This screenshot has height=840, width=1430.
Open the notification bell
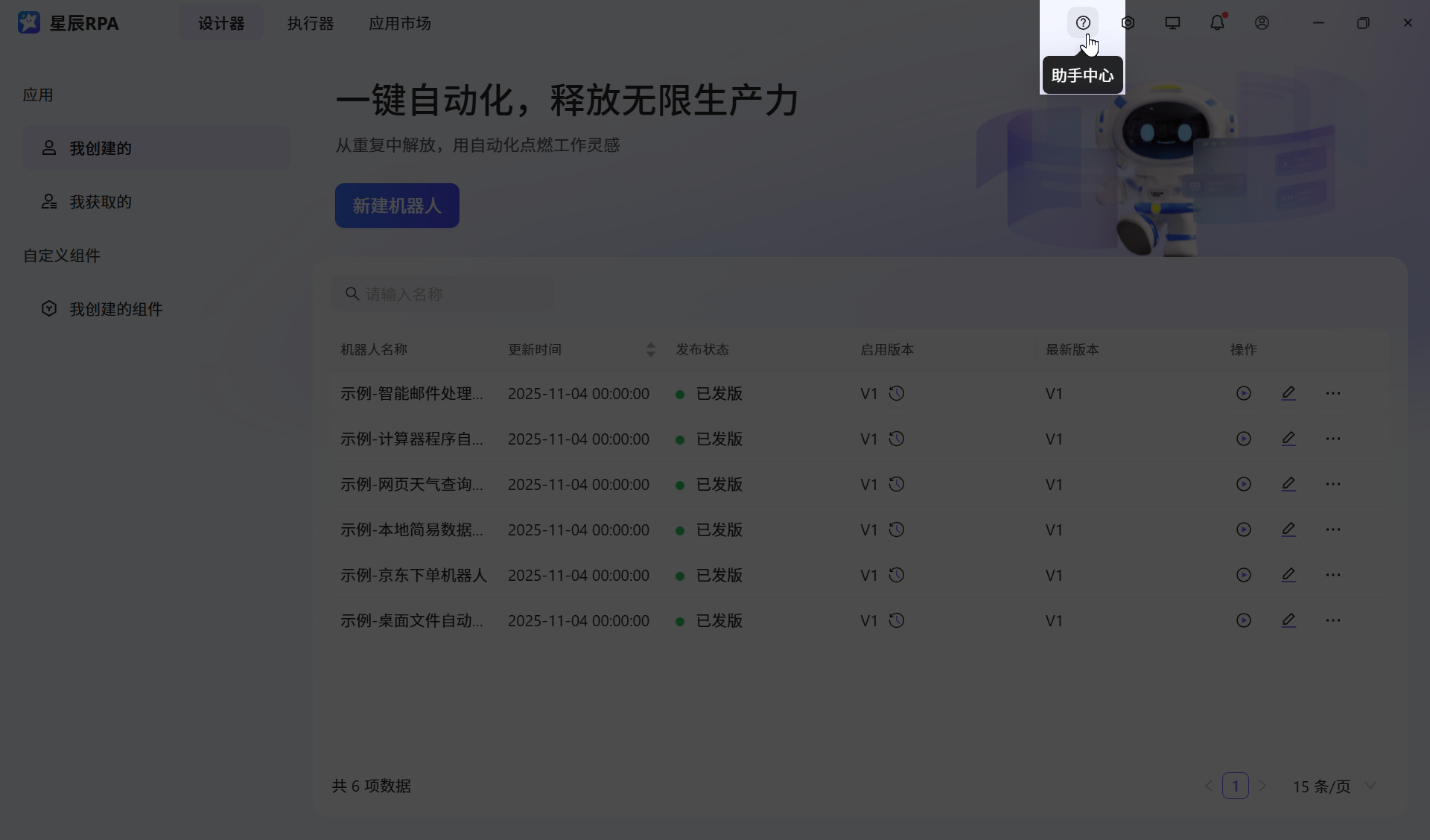[x=1217, y=23]
